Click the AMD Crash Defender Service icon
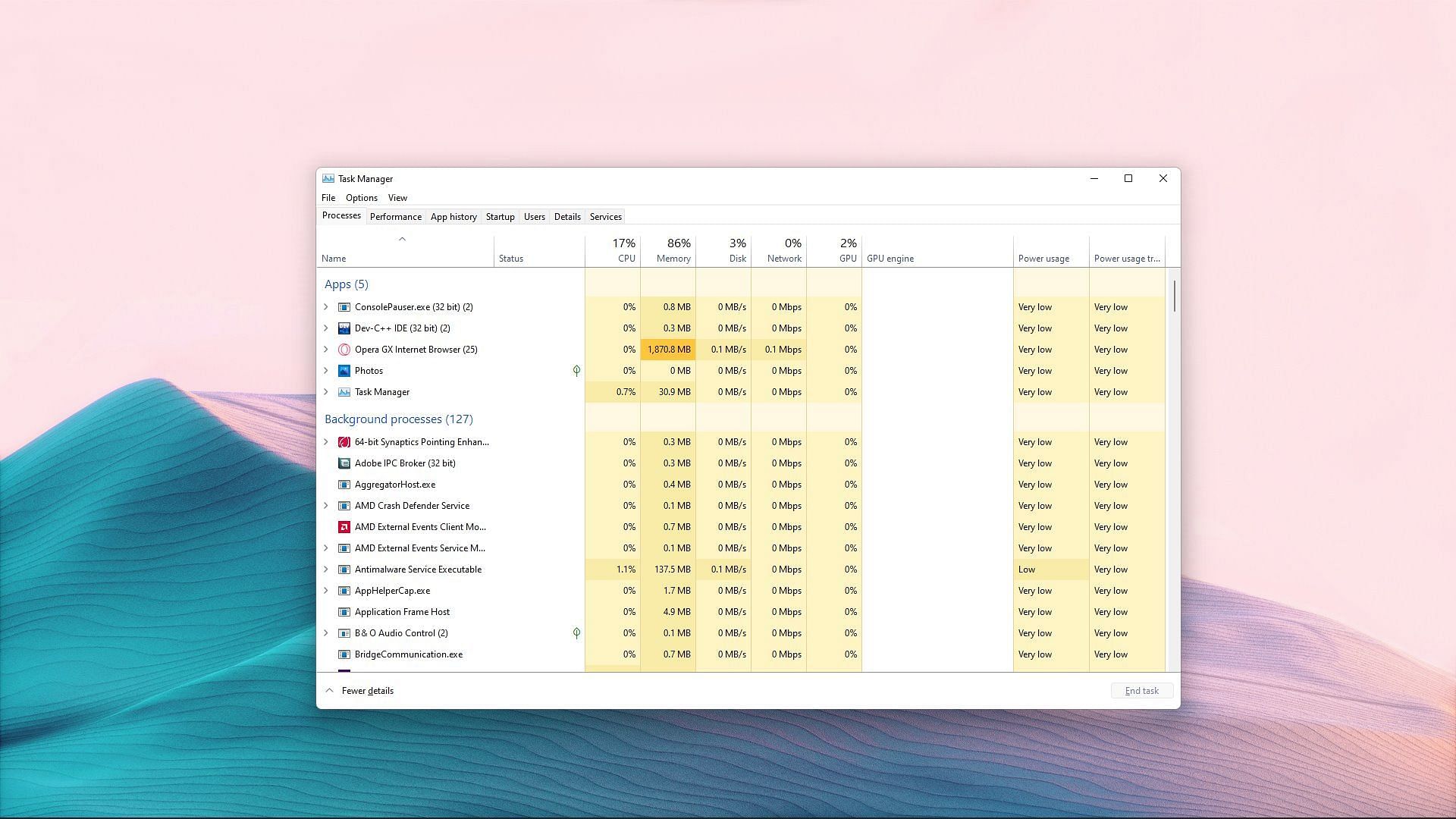The height and width of the screenshot is (819, 1456). 344,505
